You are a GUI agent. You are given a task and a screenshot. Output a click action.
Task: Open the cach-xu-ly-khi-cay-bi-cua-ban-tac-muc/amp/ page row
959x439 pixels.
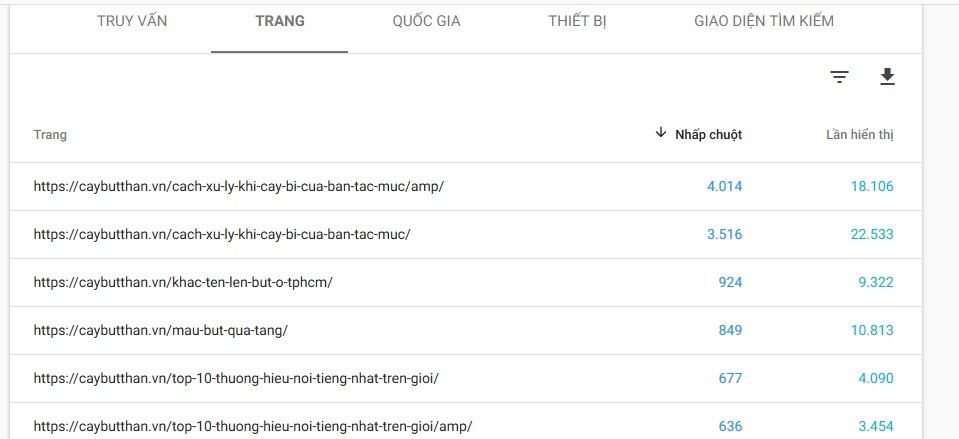click(238, 186)
